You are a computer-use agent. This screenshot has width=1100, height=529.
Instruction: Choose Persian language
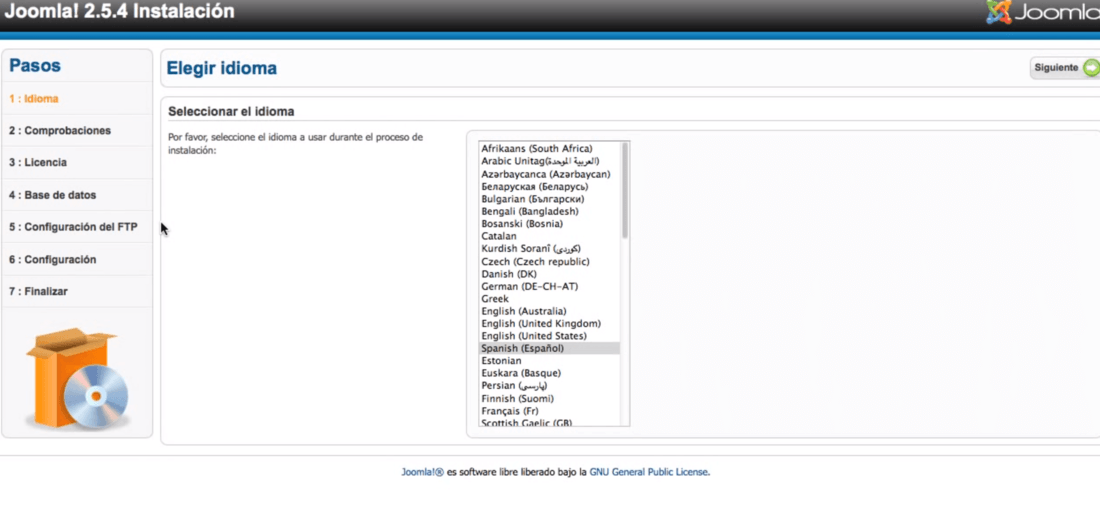549,386
